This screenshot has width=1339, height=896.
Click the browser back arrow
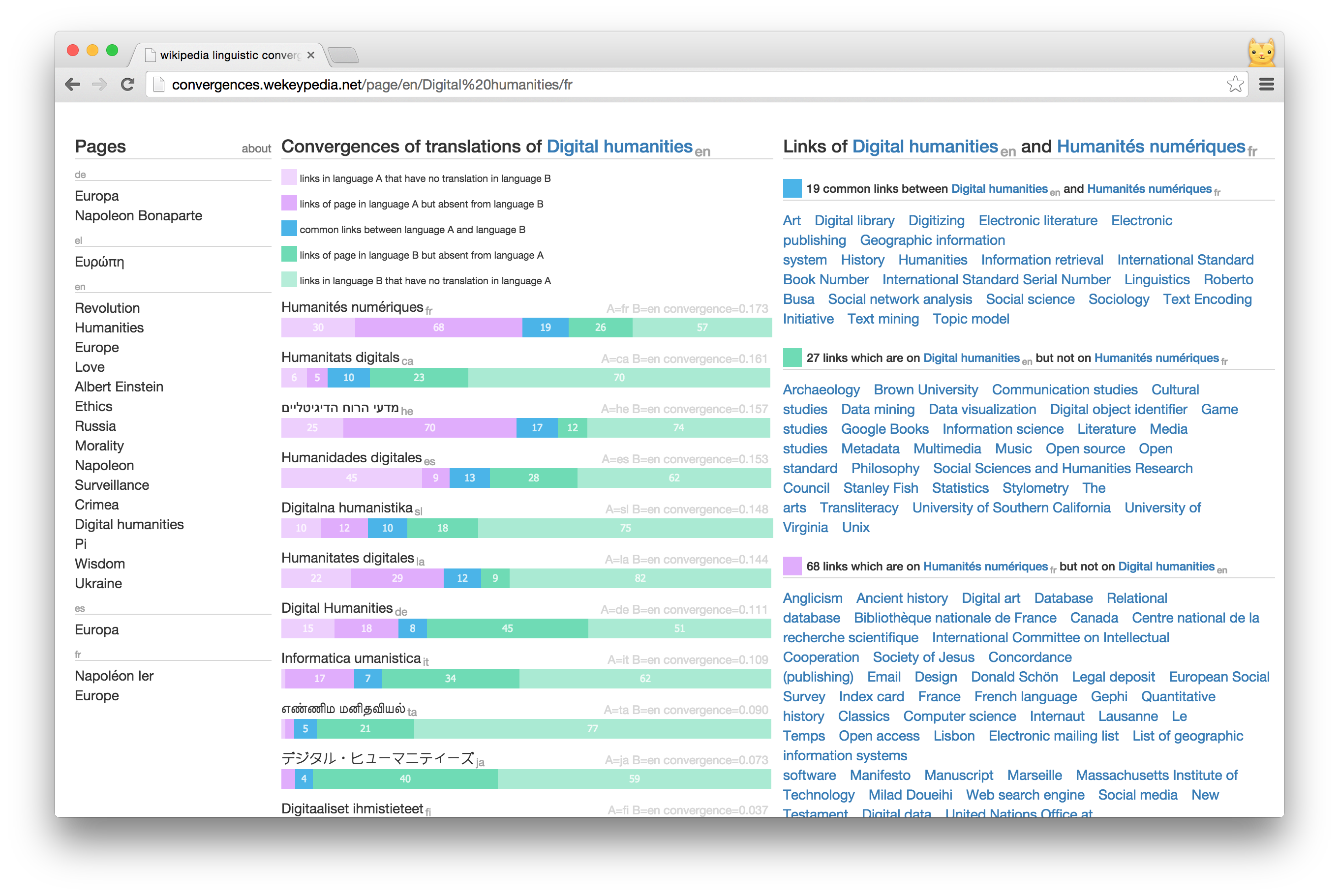click(x=73, y=85)
